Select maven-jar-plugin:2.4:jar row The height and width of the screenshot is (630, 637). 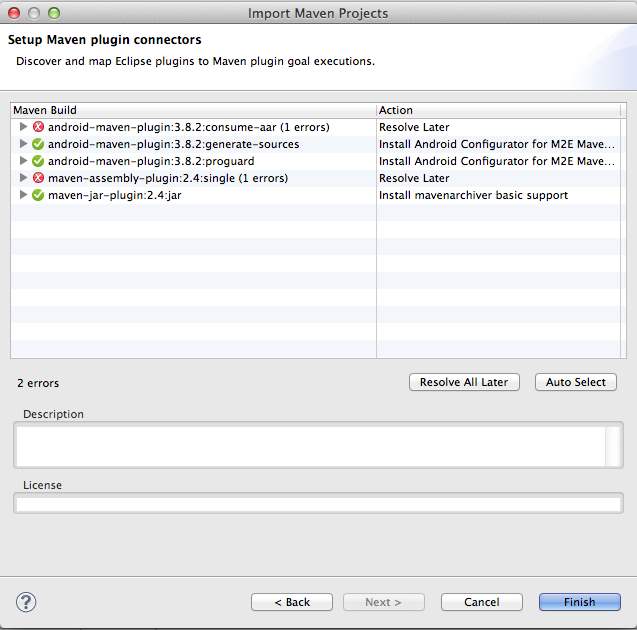click(x=114, y=195)
